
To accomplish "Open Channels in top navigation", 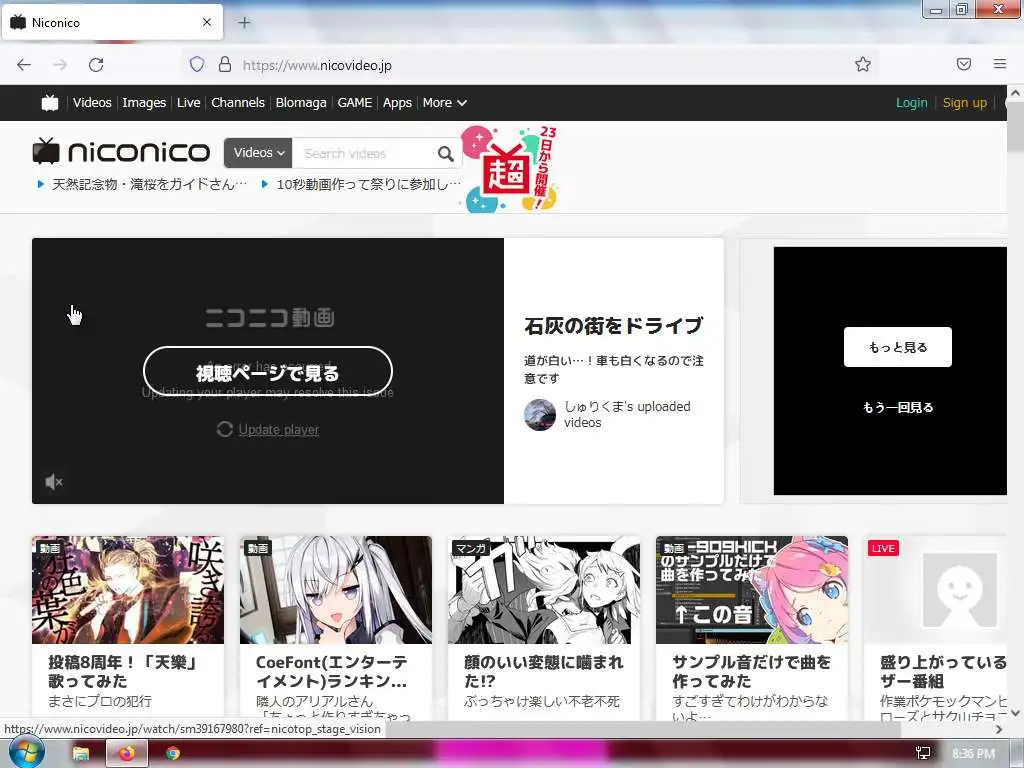I will [238, 103].
